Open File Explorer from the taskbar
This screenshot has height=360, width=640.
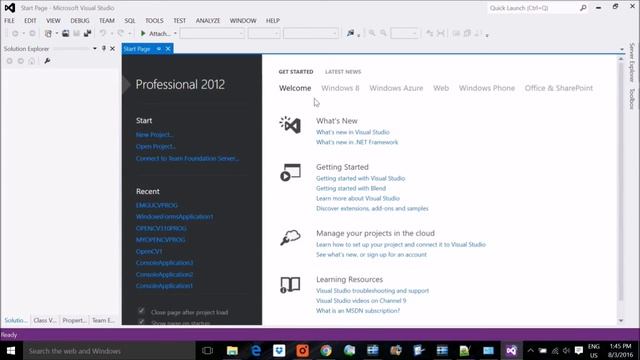coord(232,351)
